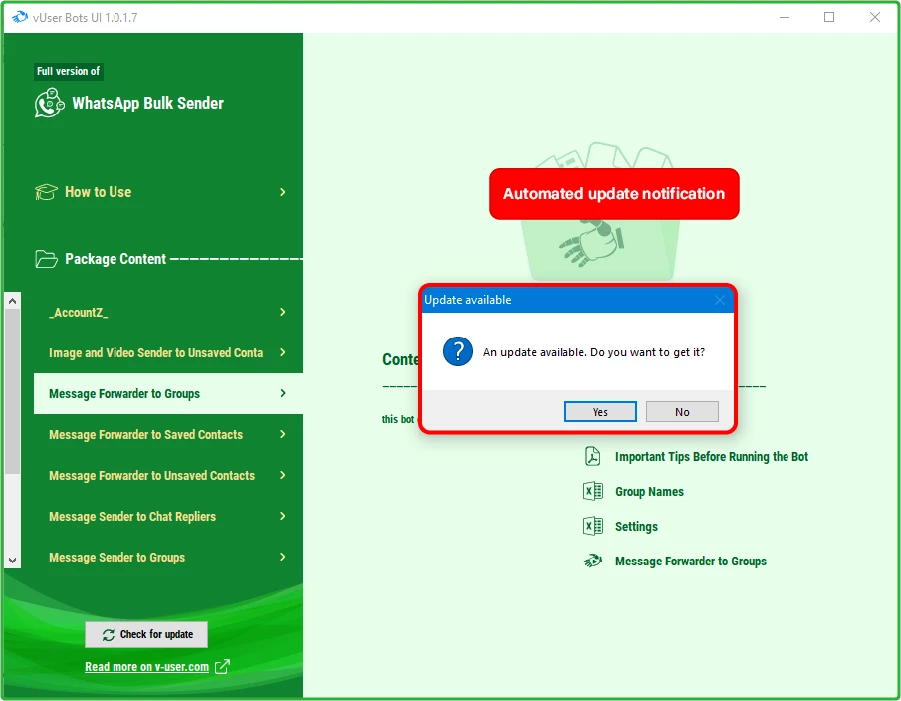Expand chevron for Message Forwarder to Unsaved Contacts
The width and height of the screenshot is (901, 701).
(283, 475)
